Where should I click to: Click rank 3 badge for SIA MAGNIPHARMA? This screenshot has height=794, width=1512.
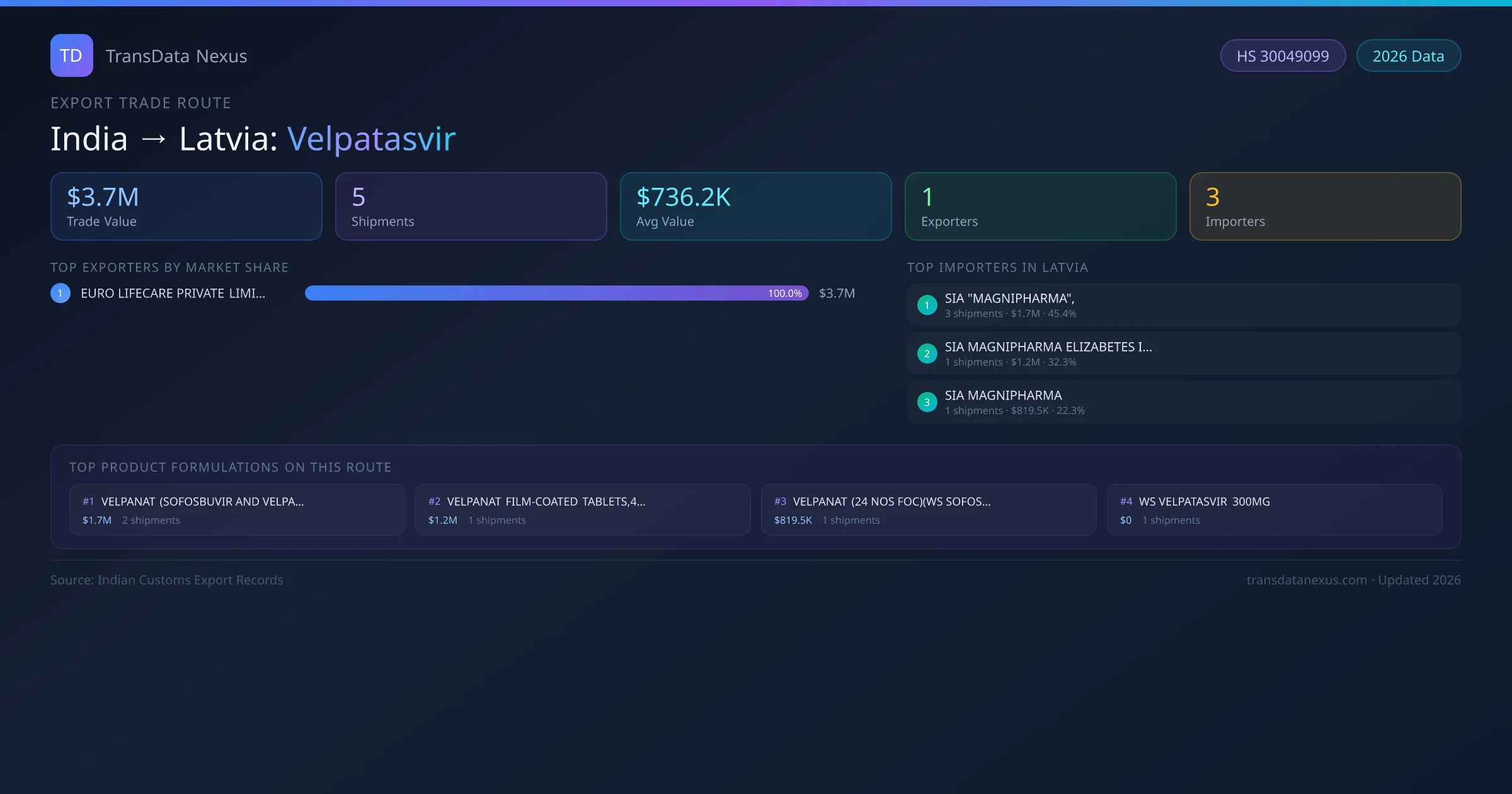click(927, 402)
